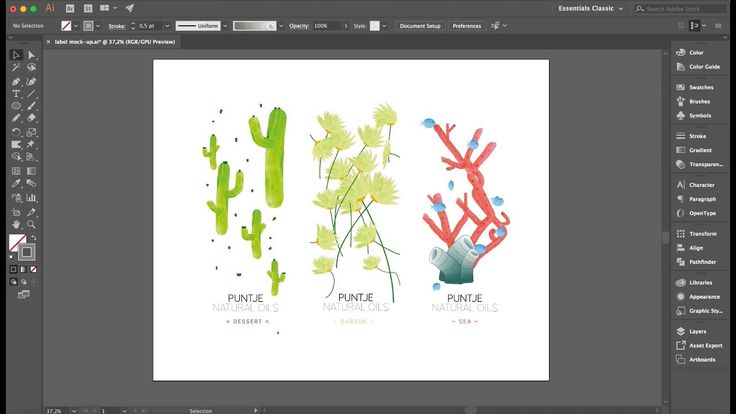
Task: Open the Stroke panel link label
Action: point(698,136)
